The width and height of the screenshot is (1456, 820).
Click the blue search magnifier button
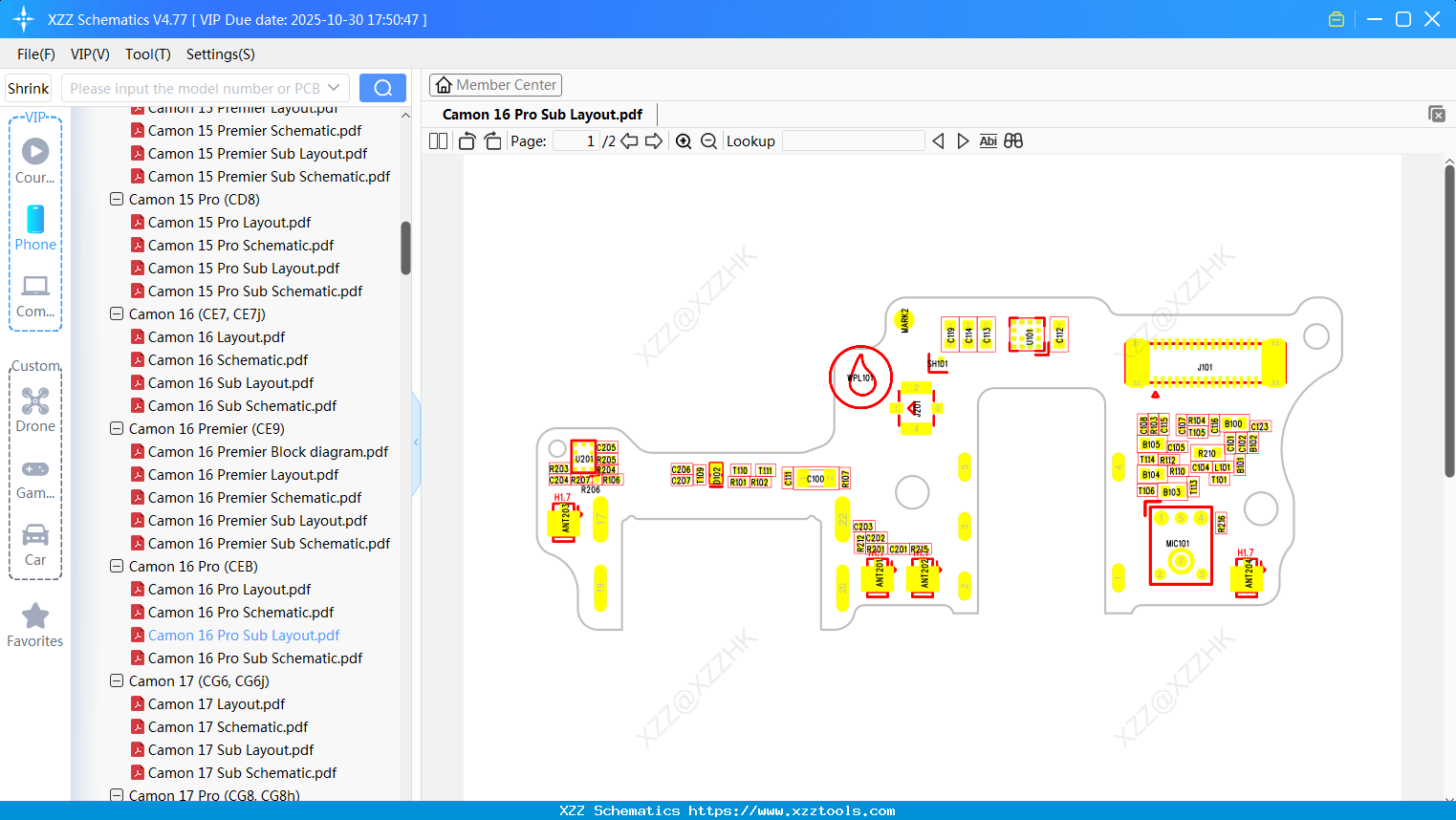382,88
